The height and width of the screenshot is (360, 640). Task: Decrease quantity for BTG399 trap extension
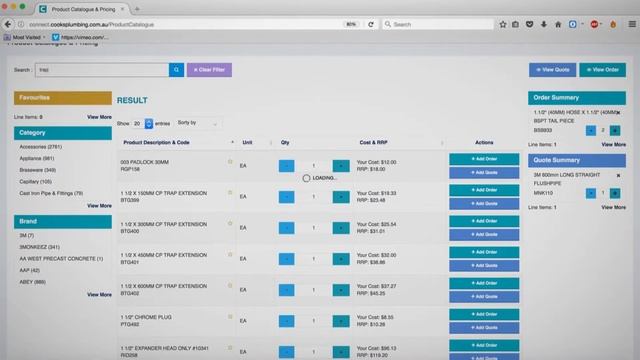[287, 197]
